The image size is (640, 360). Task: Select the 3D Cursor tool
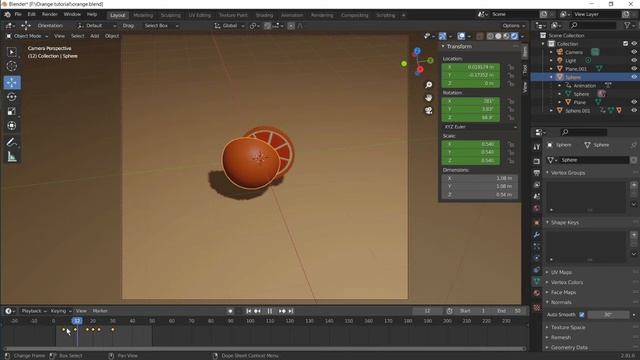[11, 66]
